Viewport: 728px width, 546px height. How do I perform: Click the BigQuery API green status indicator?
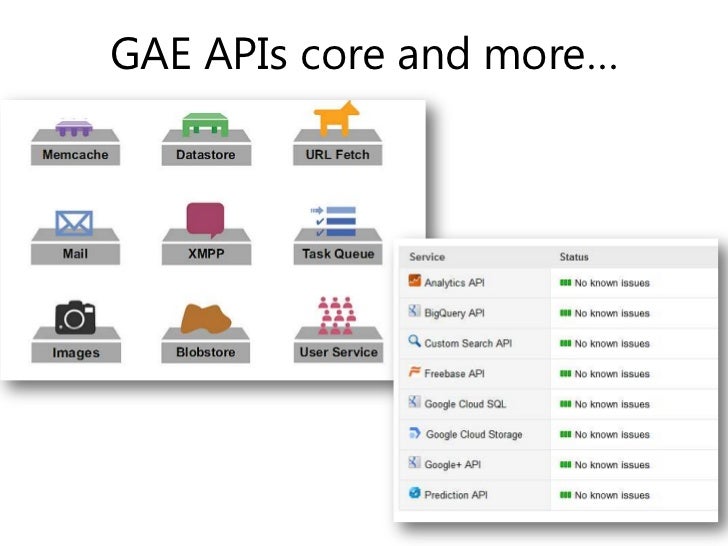(x=565, y=313)
